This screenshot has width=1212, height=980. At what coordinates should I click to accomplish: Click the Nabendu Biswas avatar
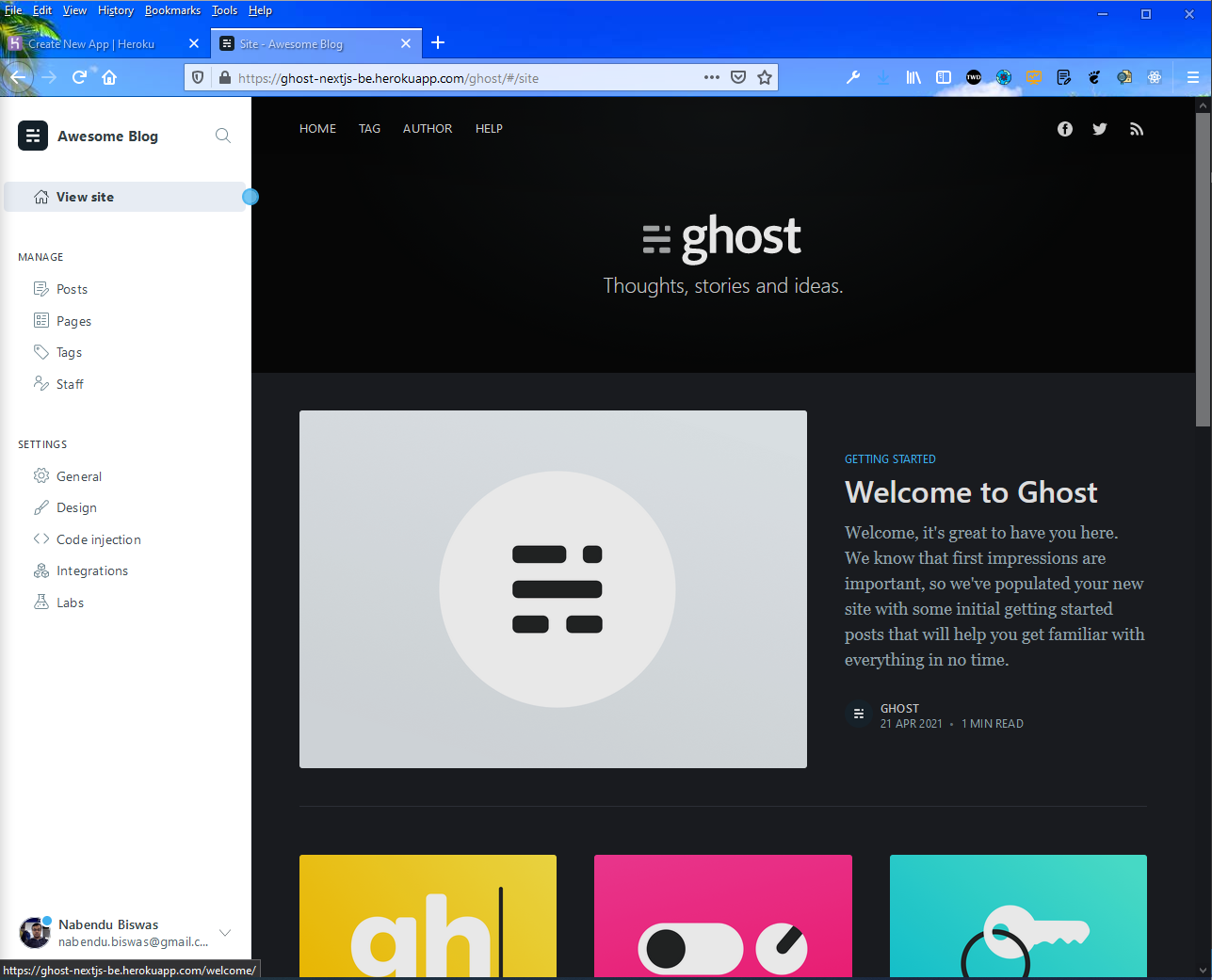pyautogui.click(x=35, y=933)
